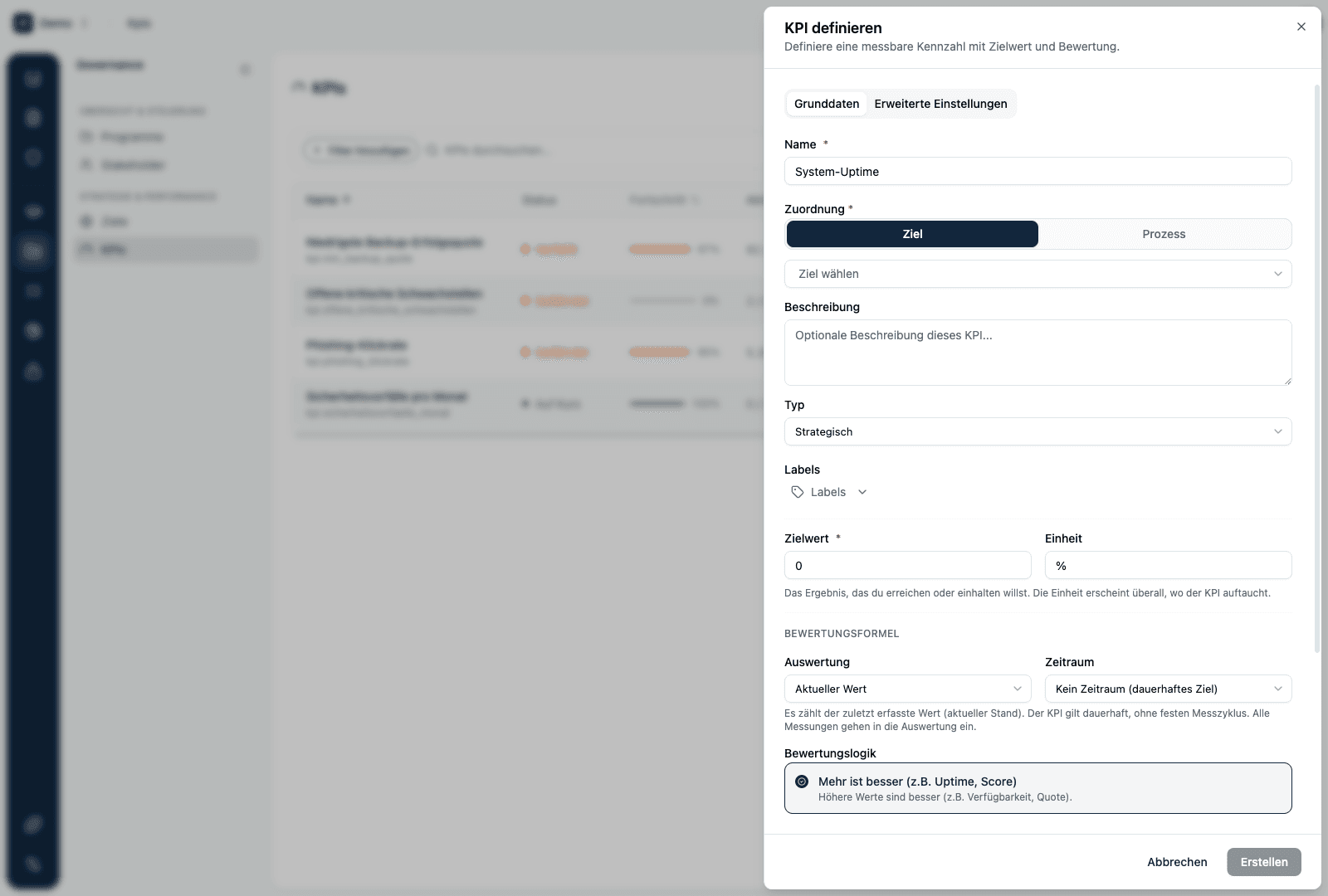Screen dimensions: 1328x896
Task: Select the Prozess assignment option
Action: coord(1164,234)
